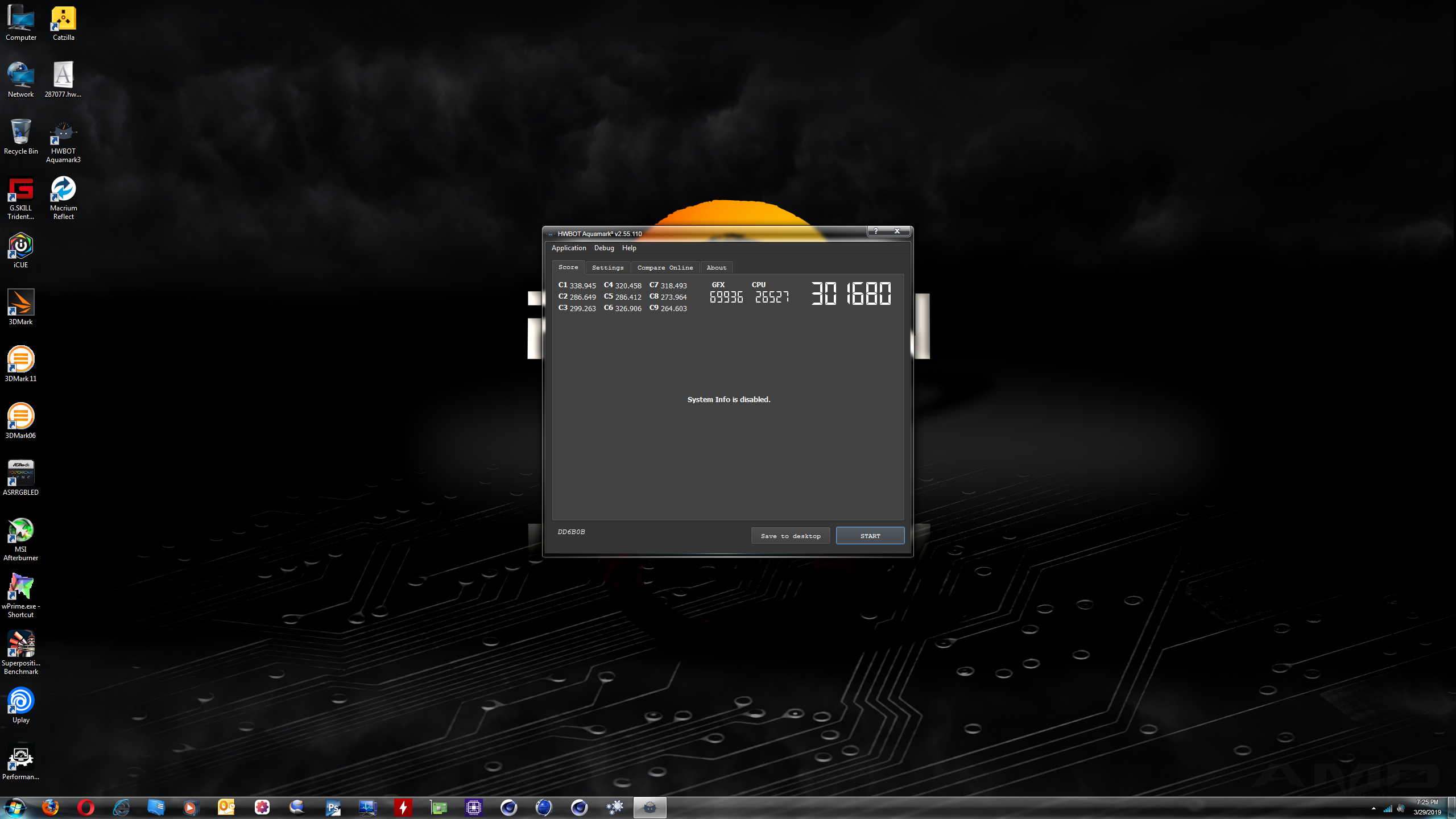Click the DD6B0B checksum code

point(571,532)
